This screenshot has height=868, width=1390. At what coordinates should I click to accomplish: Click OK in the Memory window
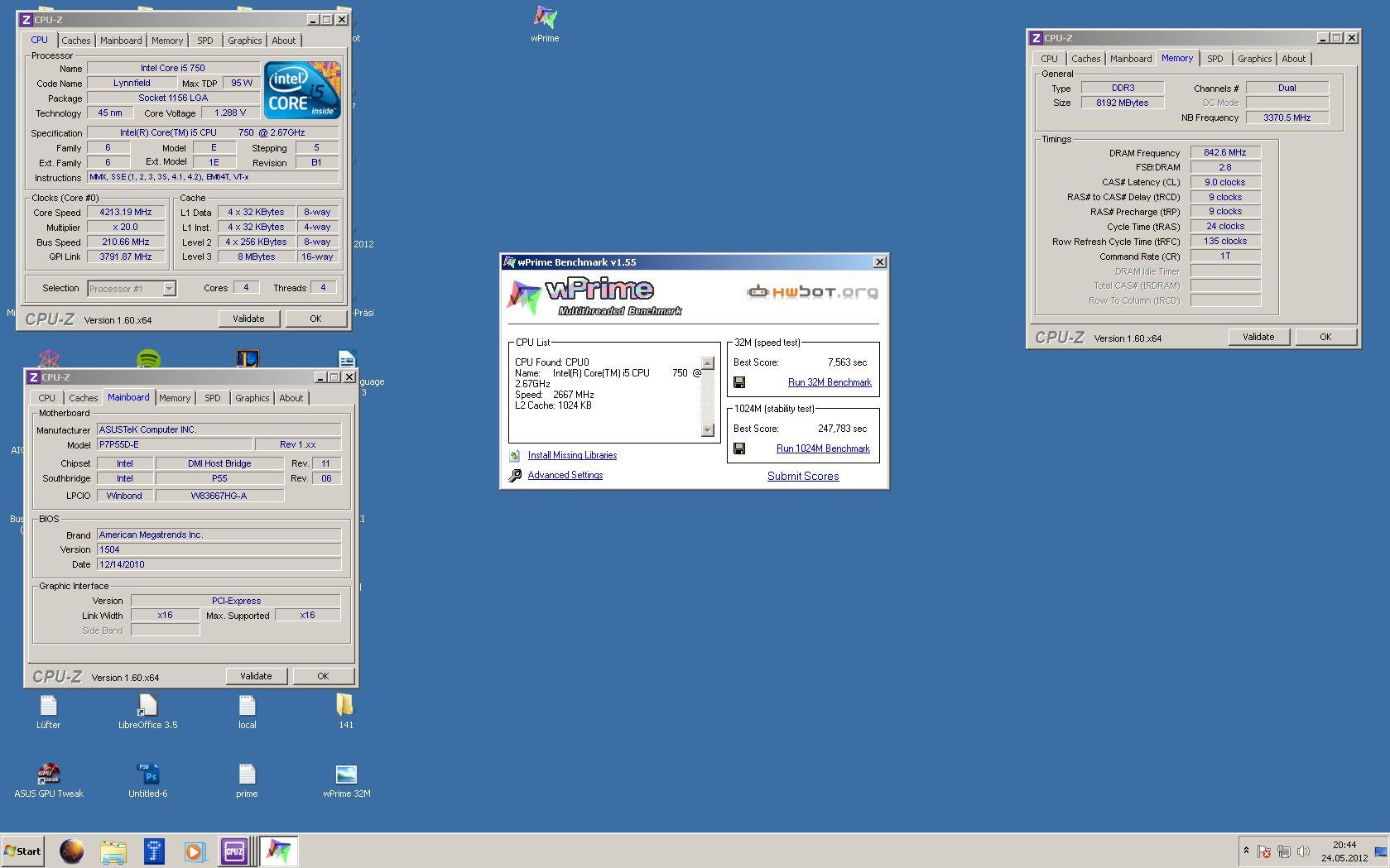(1325, 337)
